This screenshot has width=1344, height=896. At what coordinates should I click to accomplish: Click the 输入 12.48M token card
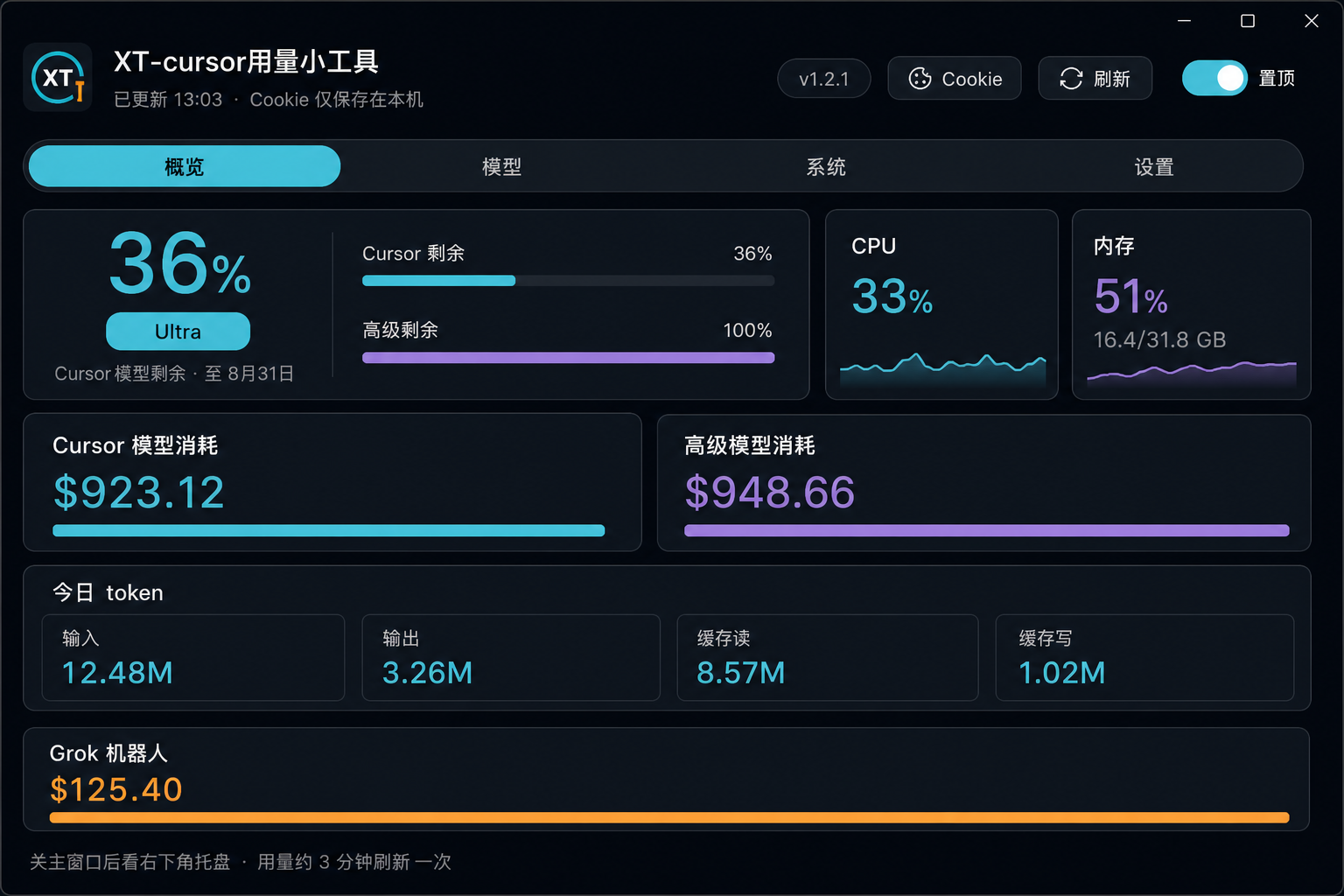tap(193, 657)
